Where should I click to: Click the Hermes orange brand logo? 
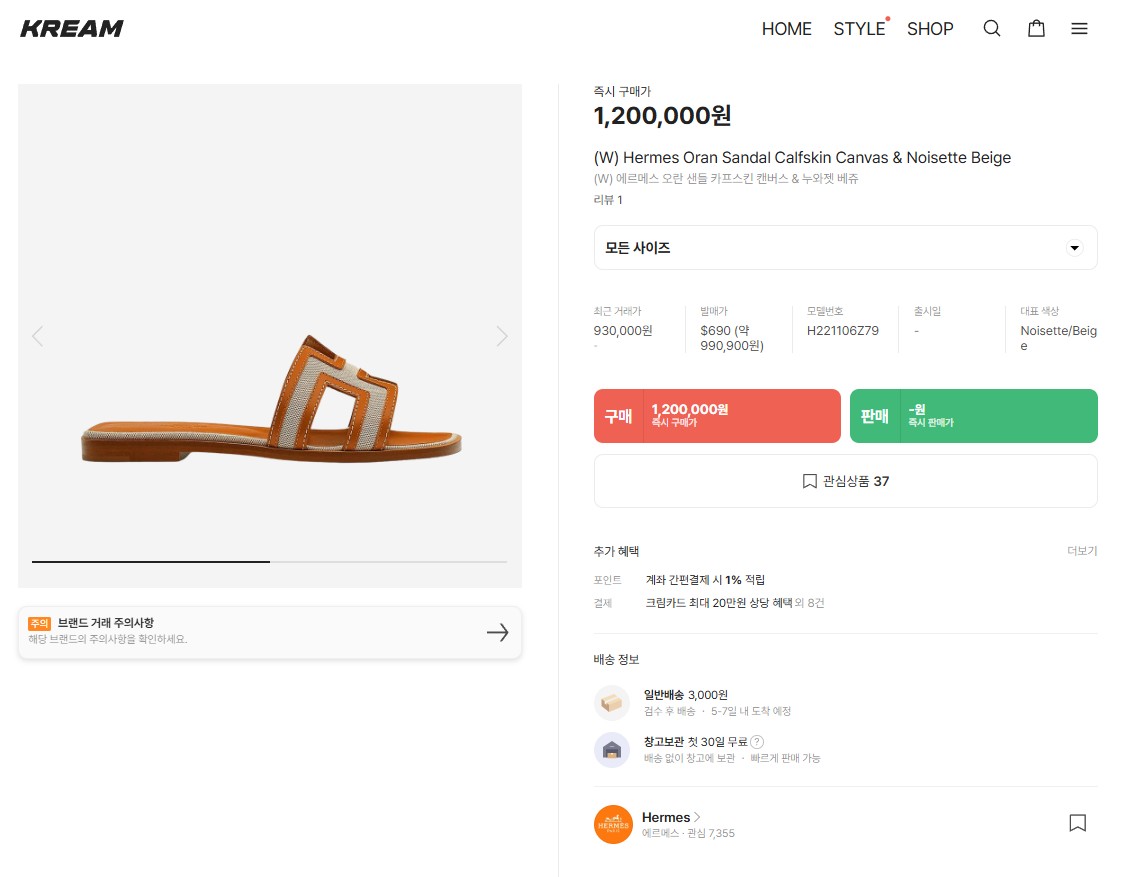[x=613, y=824]
